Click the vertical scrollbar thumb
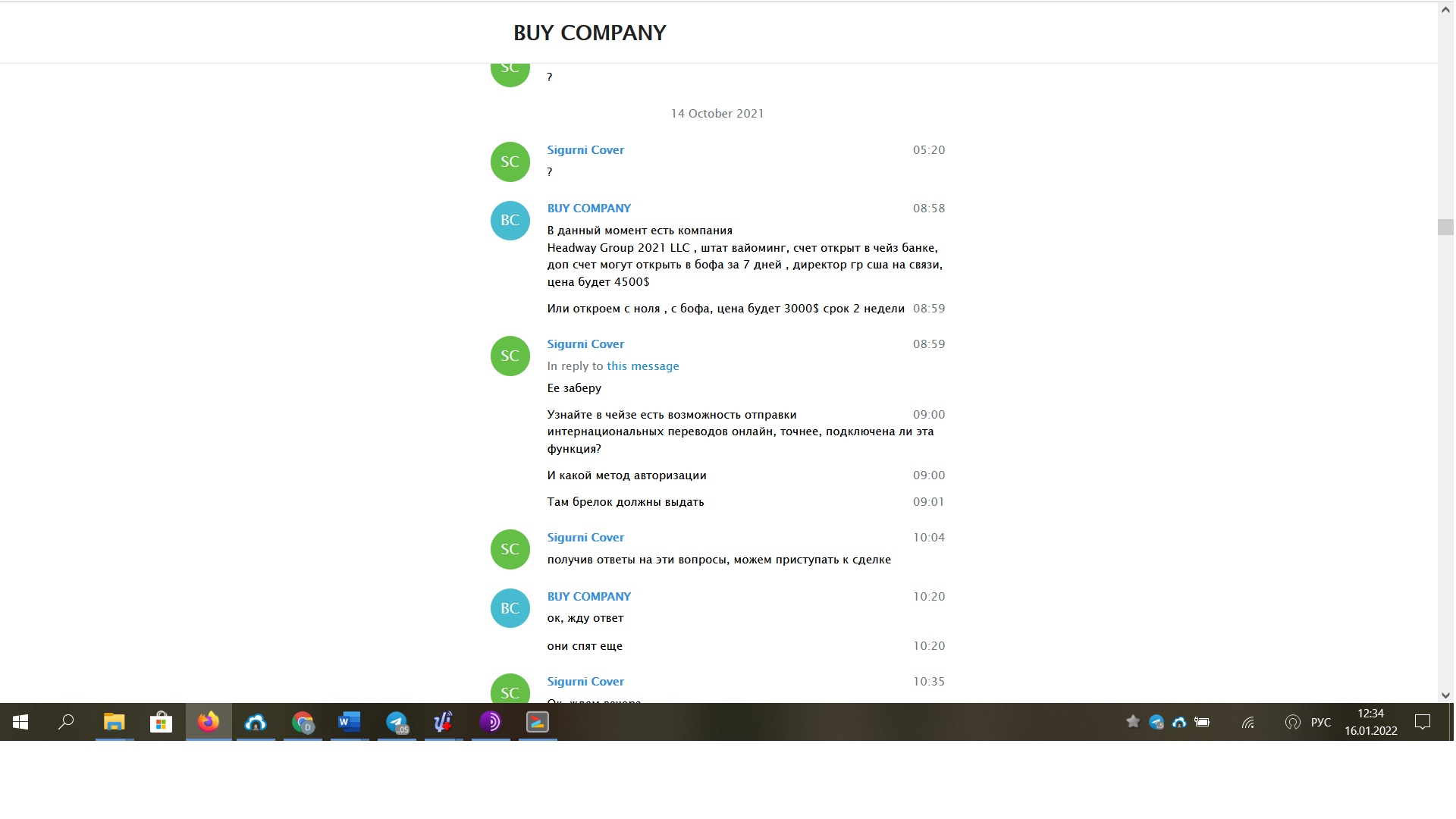 (x=1445, y=227)
